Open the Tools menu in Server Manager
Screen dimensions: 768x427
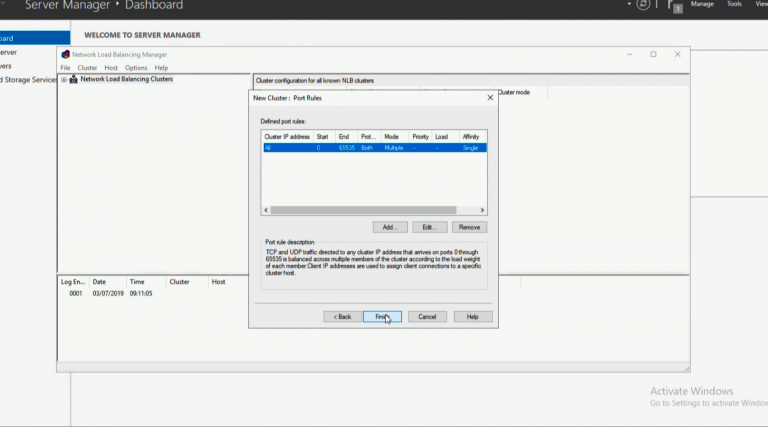[x=734, y=4]
